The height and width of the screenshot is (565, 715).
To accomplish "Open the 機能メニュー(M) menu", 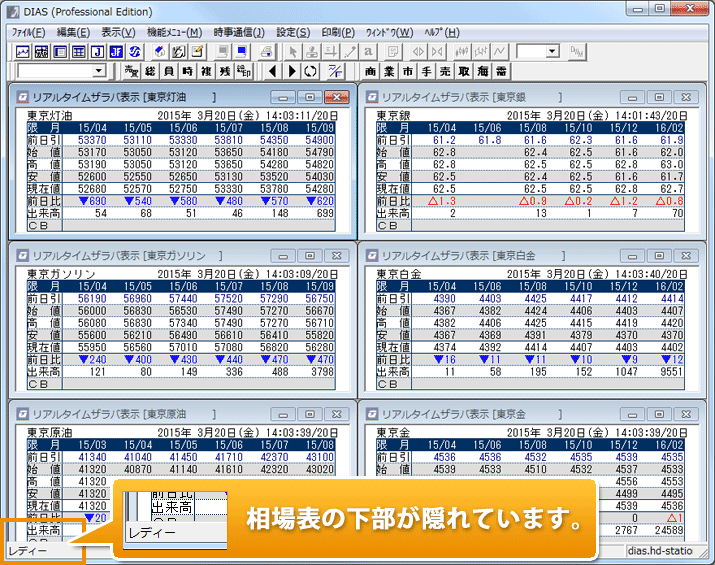I will (x=173, y=32).
